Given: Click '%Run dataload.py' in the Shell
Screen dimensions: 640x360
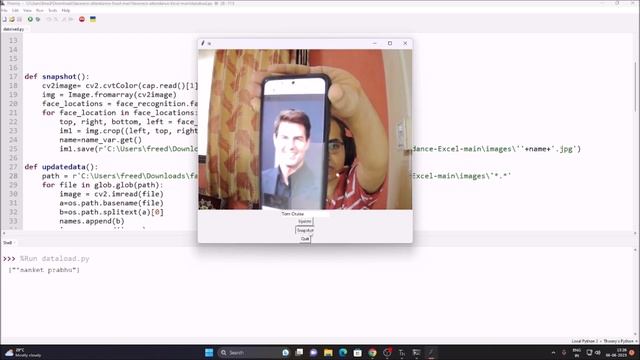Looking at the screenshot, I should coord(54,259).
